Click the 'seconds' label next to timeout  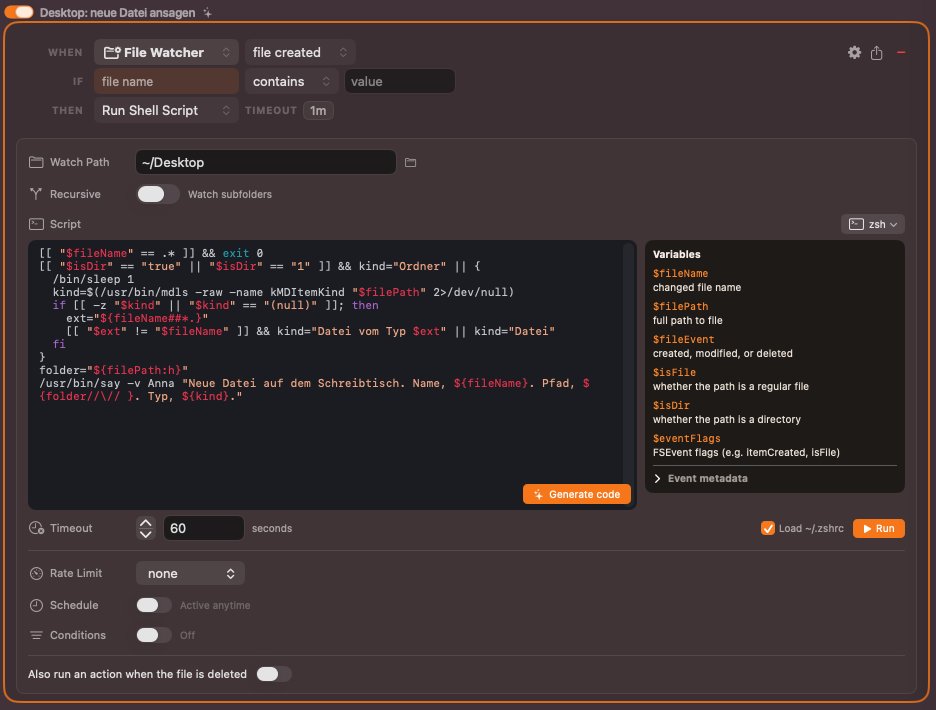coord(272,528)
